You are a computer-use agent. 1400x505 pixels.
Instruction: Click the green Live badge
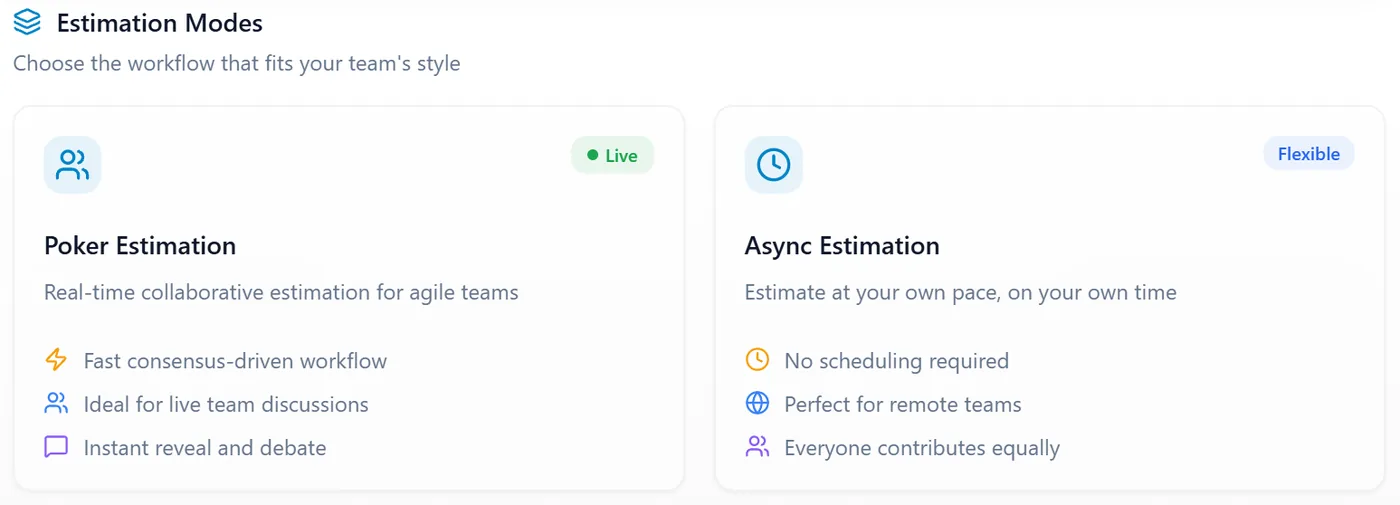[612, 156]
